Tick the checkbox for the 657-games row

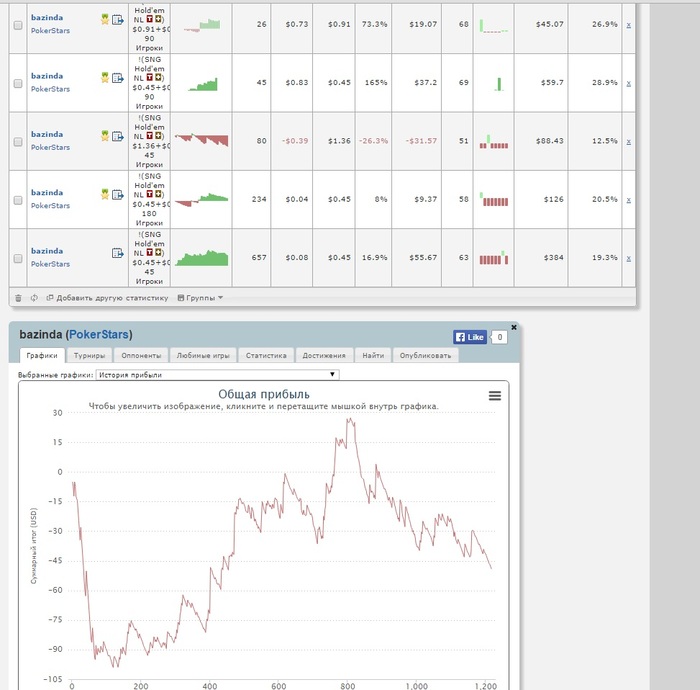tap(18, 258)
